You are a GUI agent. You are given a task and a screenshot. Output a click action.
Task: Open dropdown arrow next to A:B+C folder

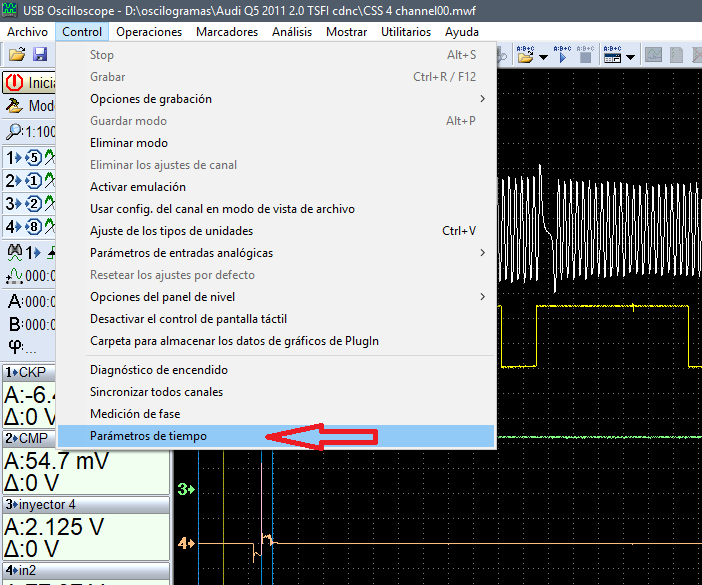click(x=544, y=56)
